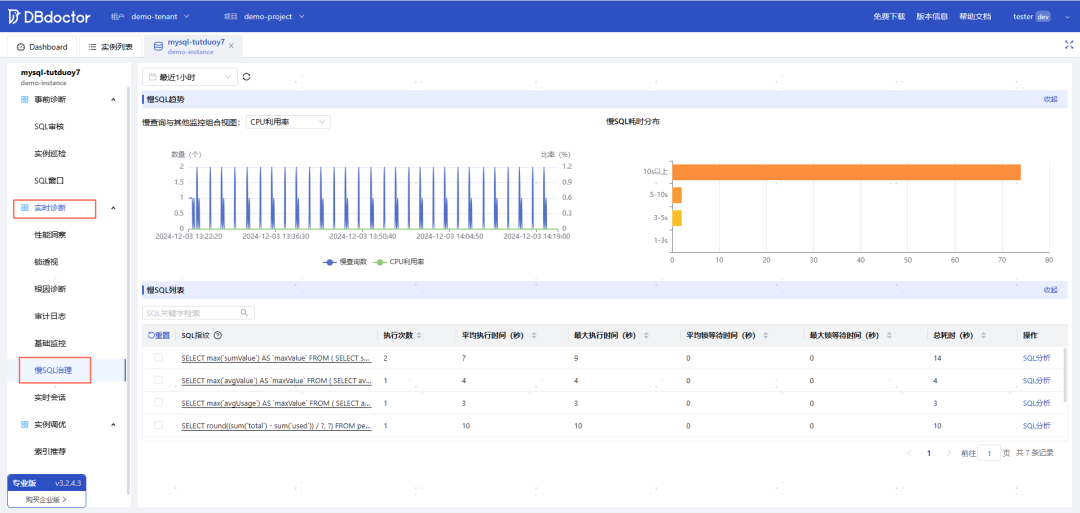The height and width of the screenshot is (513, 1080).
Task: Open 锁透视 in the sidebar
Action: pos(46,262)
